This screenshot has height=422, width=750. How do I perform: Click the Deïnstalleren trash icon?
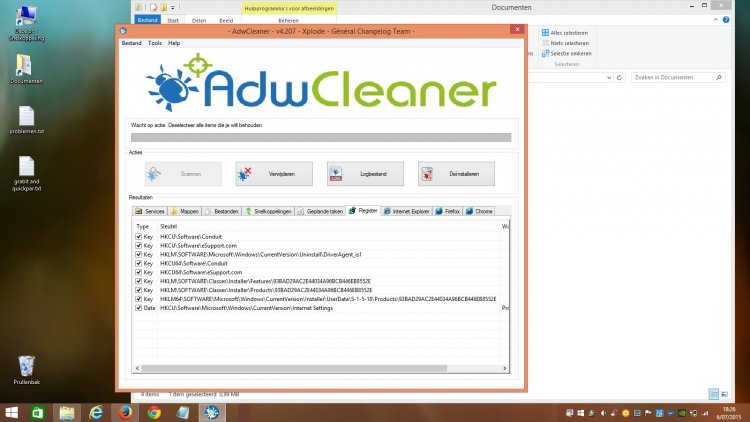(x=427, y=174)
